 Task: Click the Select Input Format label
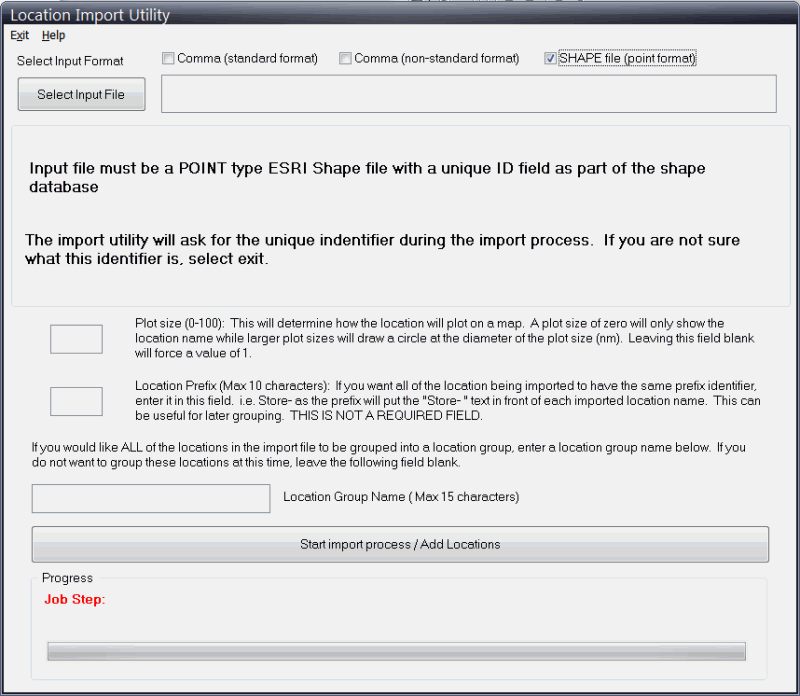pyautogui.click(x=70, y=61)
